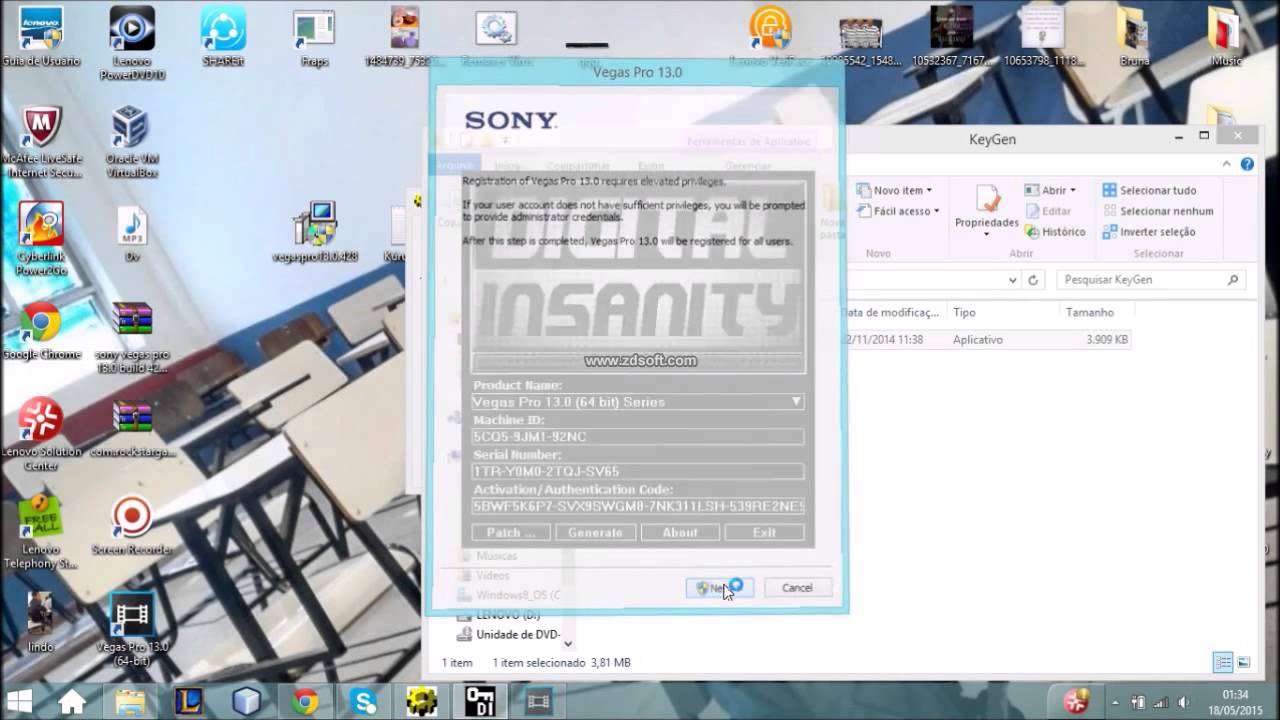Click the Machine ID field in keygen
This screenshot has height=720, width=1280.
pos(638,437)
